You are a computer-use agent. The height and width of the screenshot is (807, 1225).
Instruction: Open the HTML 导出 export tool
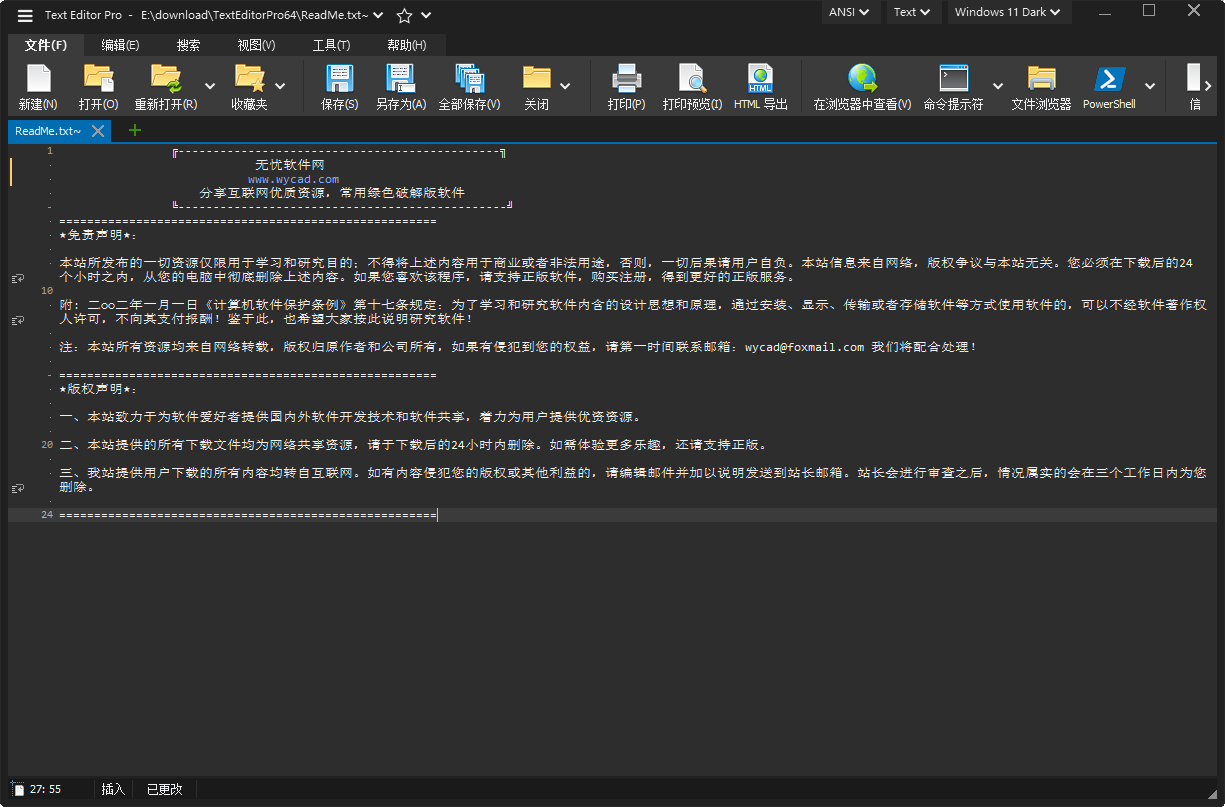[x=760, y=85]
